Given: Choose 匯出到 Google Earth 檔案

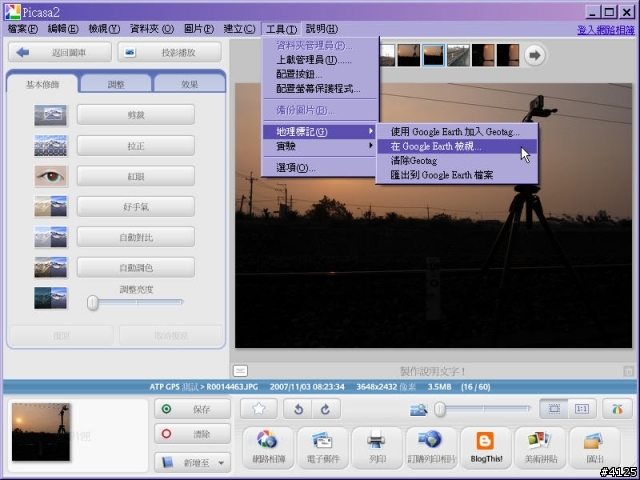Looking at the screenshot, I should coord(457,175).
